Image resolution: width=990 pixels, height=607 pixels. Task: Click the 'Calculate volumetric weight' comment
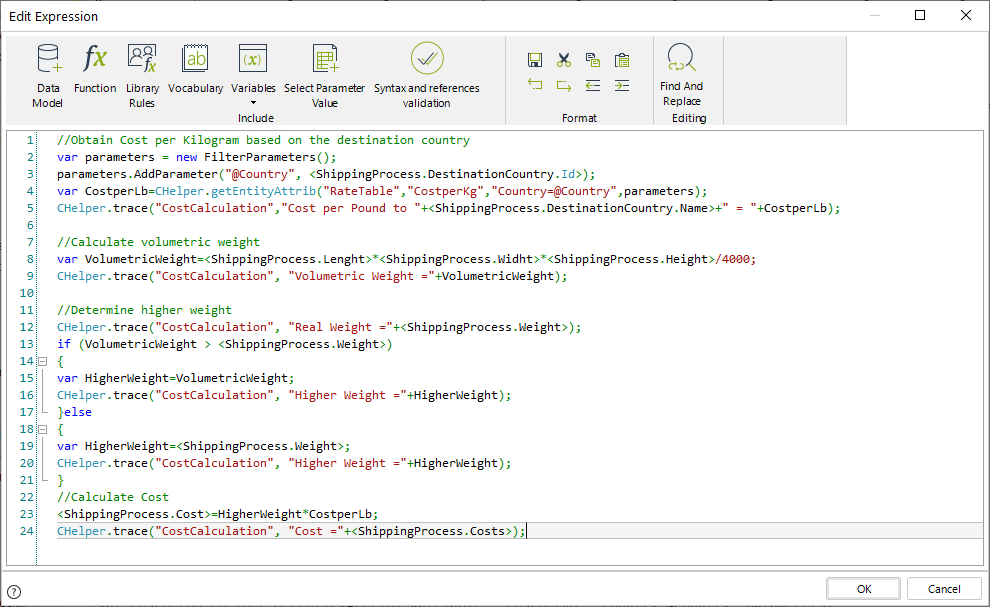[158, 243]
